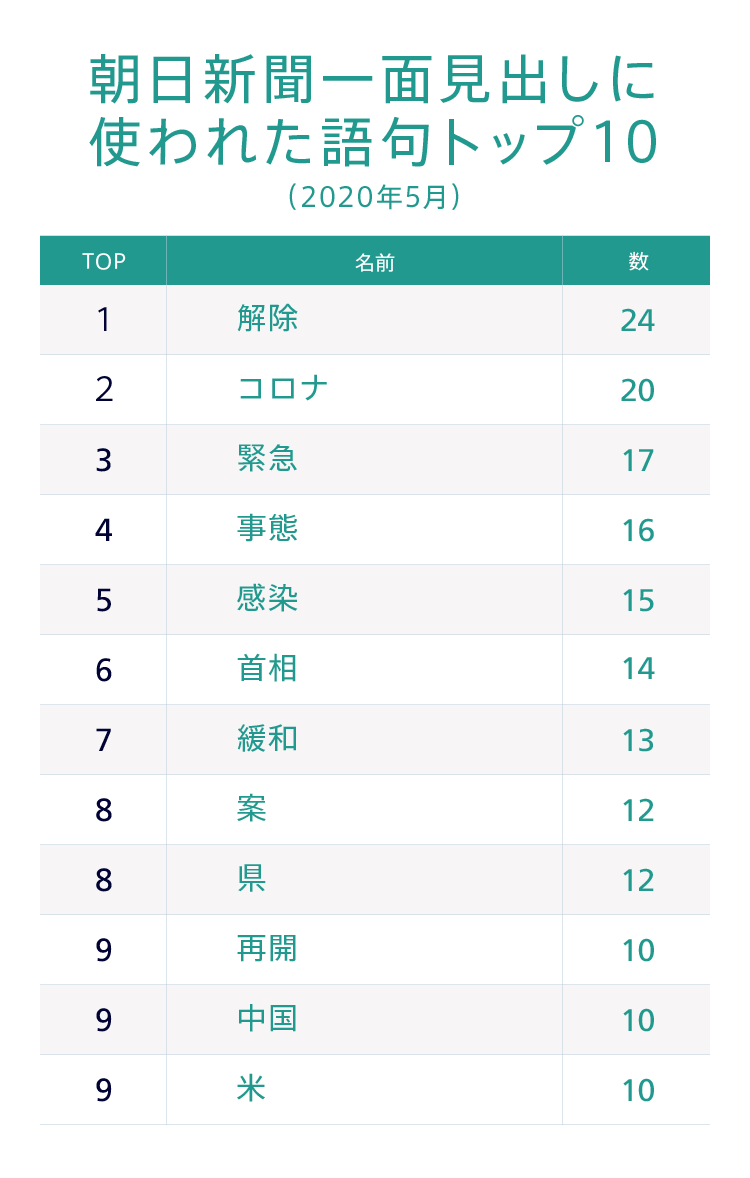Screen dimensions: 750x1178
Task: Click the 首相 entry
Action: 268,669
